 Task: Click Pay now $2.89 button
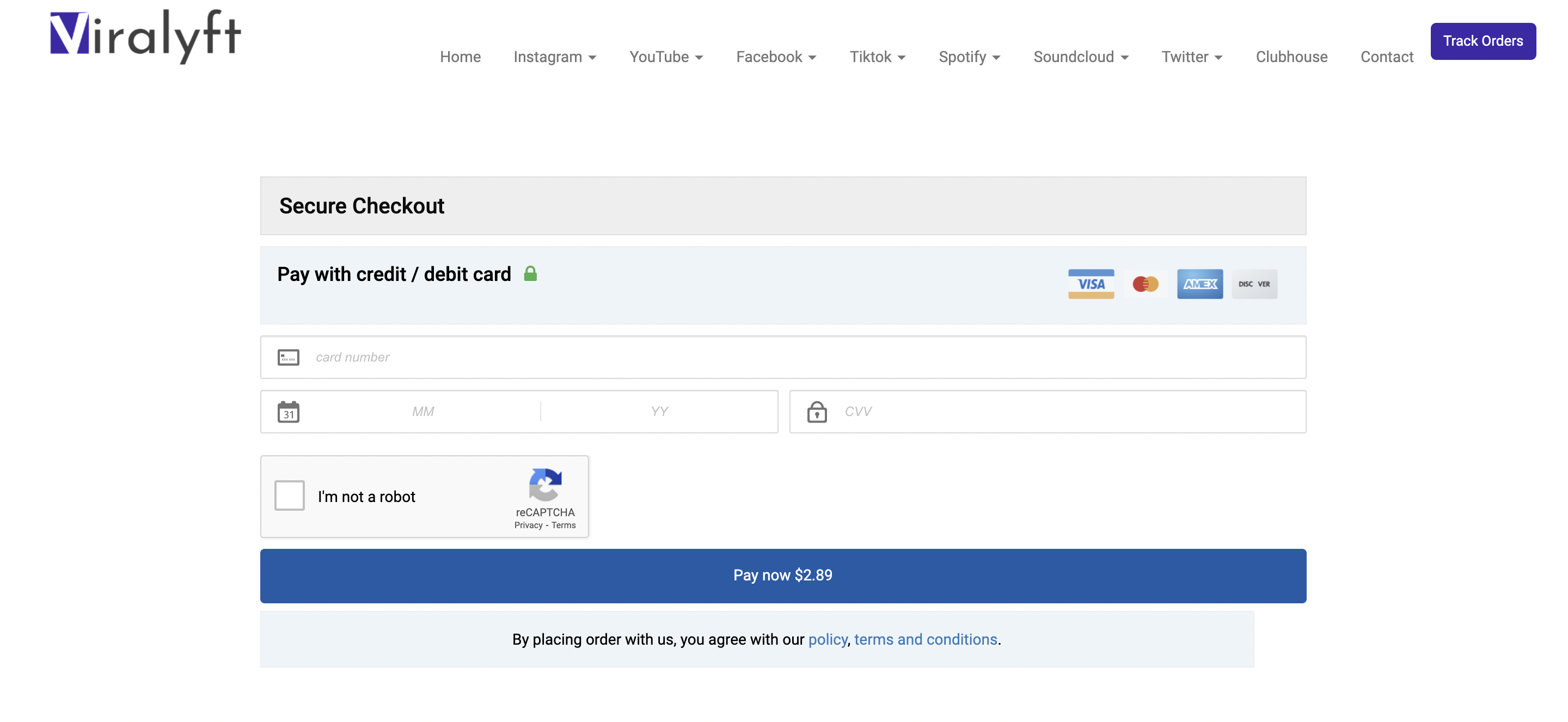click(783, 576)
